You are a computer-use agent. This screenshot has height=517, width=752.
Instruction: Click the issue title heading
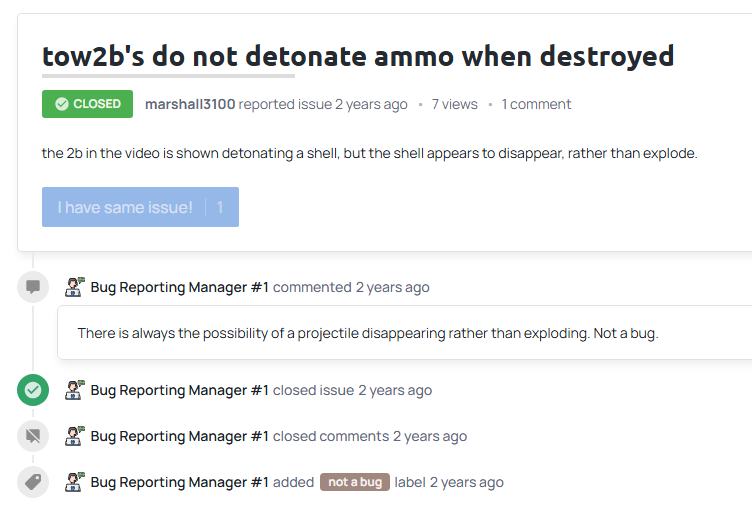click(x=358, y=56)
